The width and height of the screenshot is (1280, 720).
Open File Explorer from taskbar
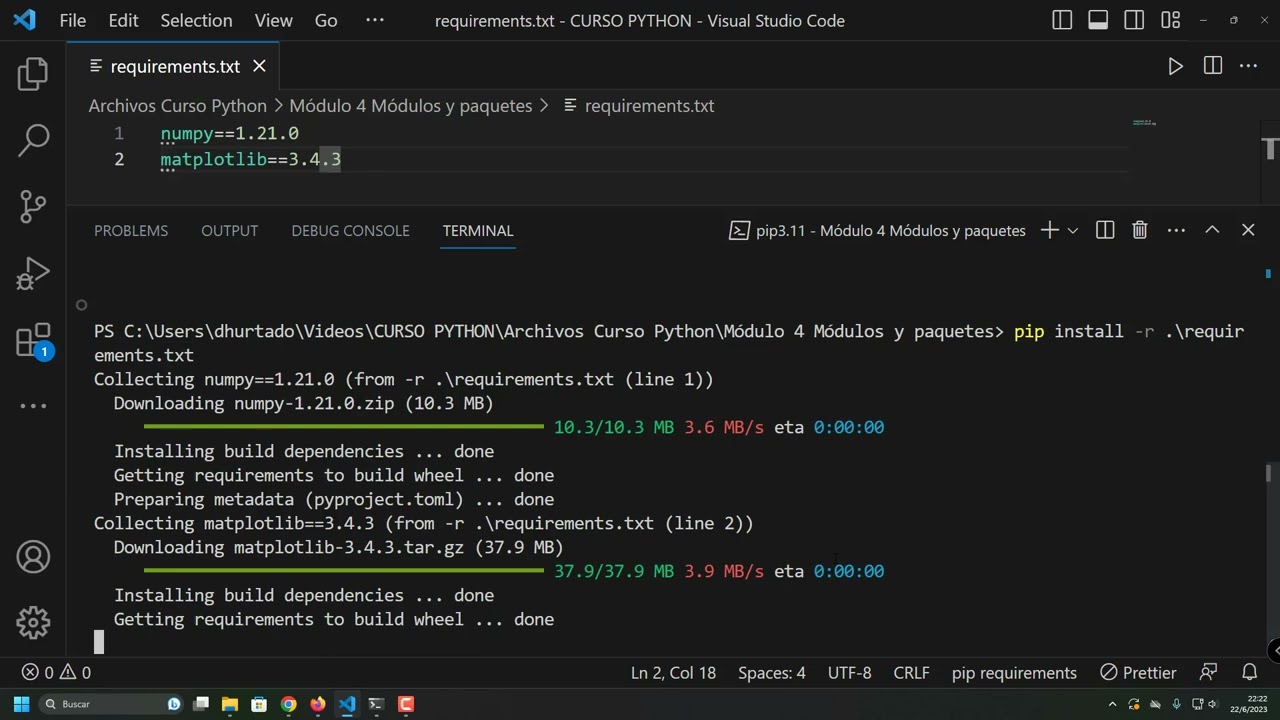pyautogui.click(x=229, y=704)
